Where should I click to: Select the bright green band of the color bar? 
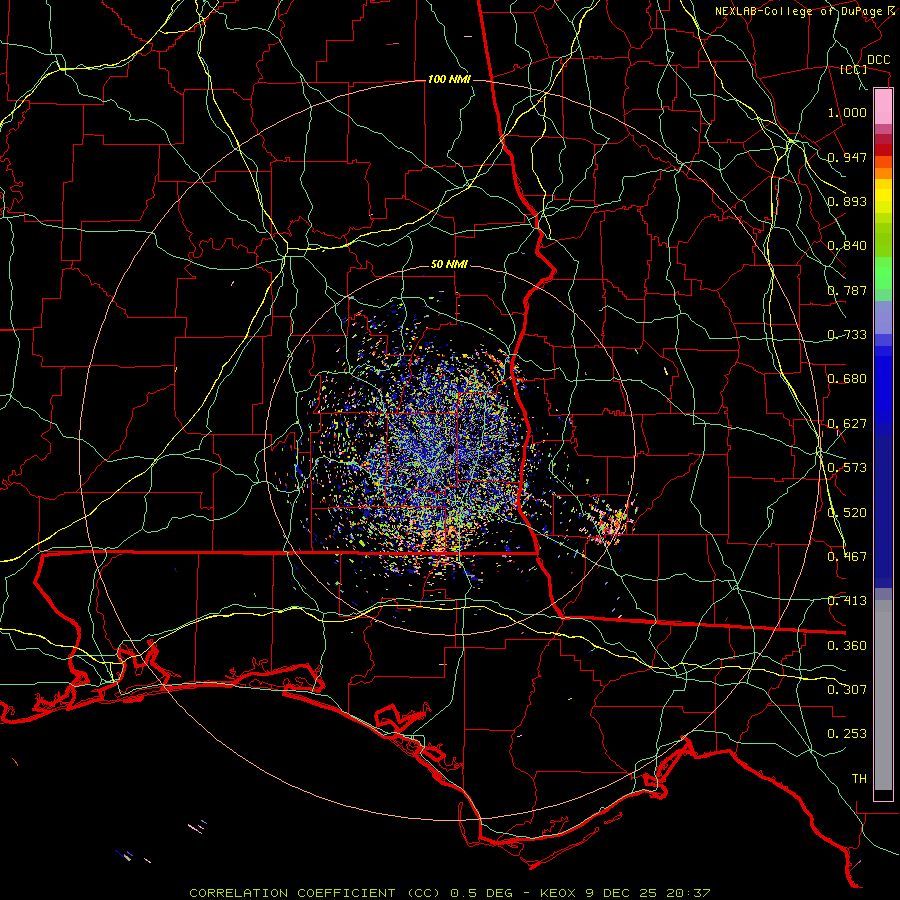[883, 273]
